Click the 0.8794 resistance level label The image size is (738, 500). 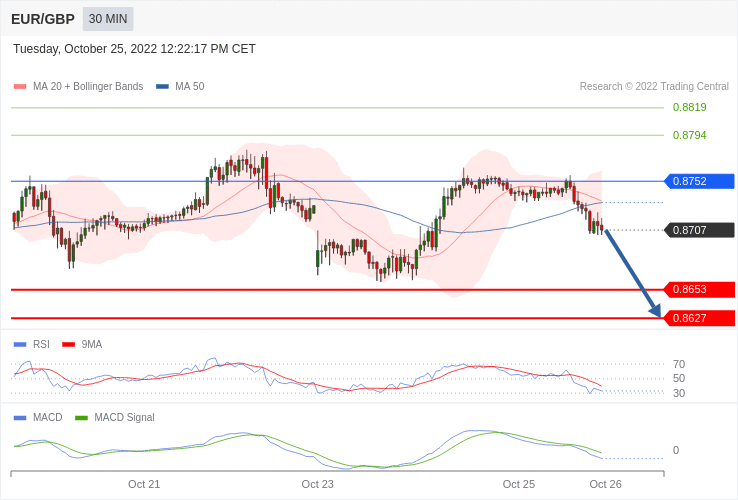click(690, 135)
